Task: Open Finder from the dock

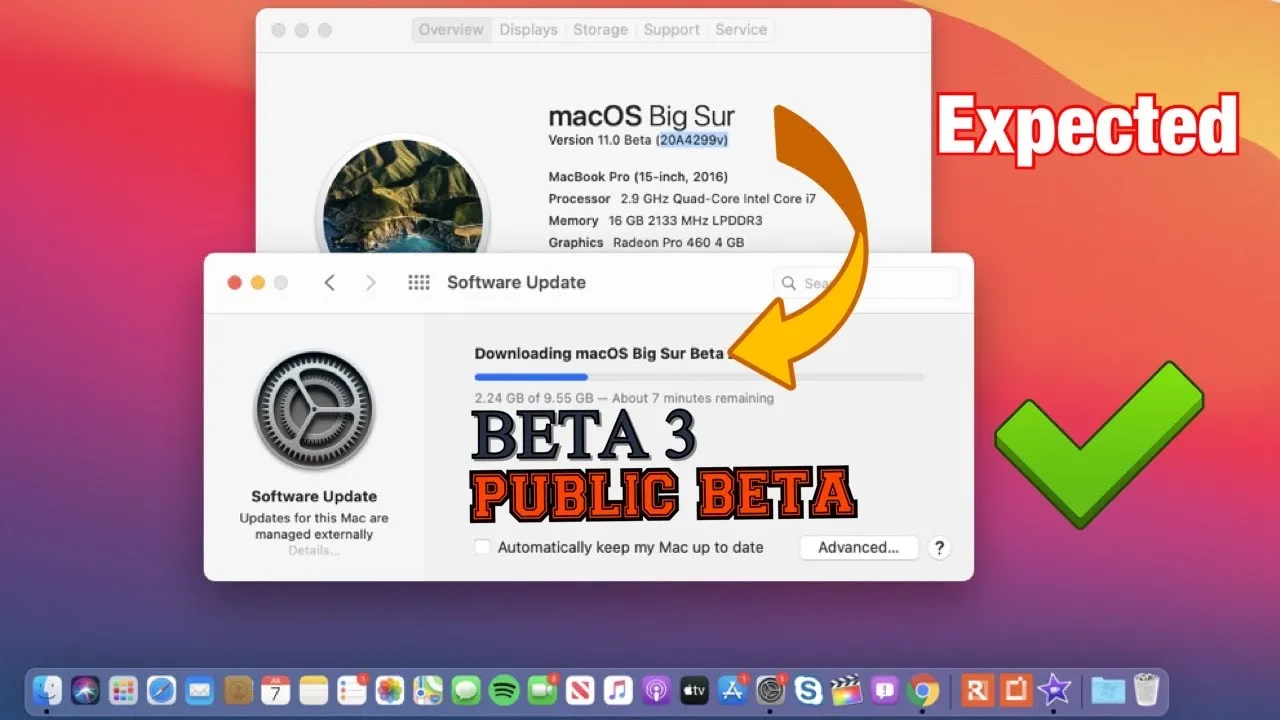Action: pos(47,690)
